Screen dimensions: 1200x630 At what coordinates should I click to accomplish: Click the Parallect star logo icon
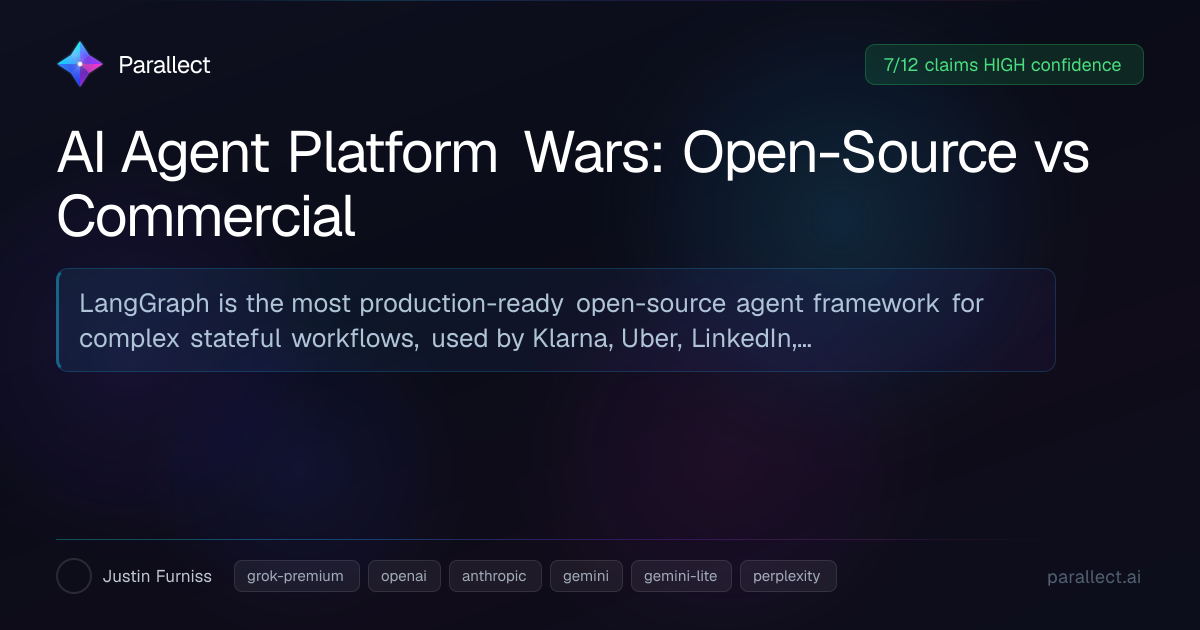pyautogui.click(x=80, y=64)
